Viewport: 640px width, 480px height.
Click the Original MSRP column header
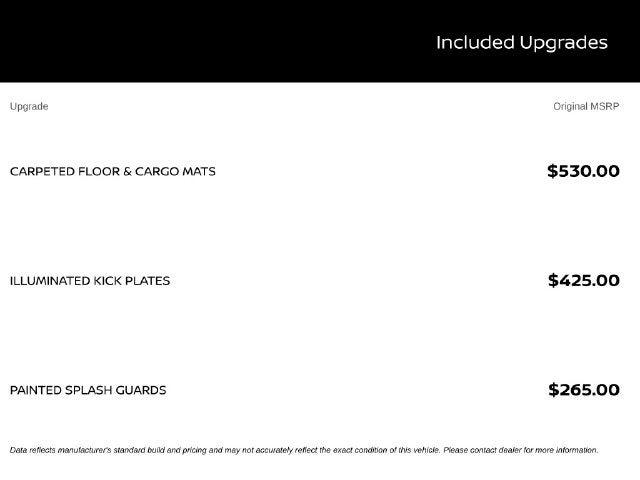586,106
